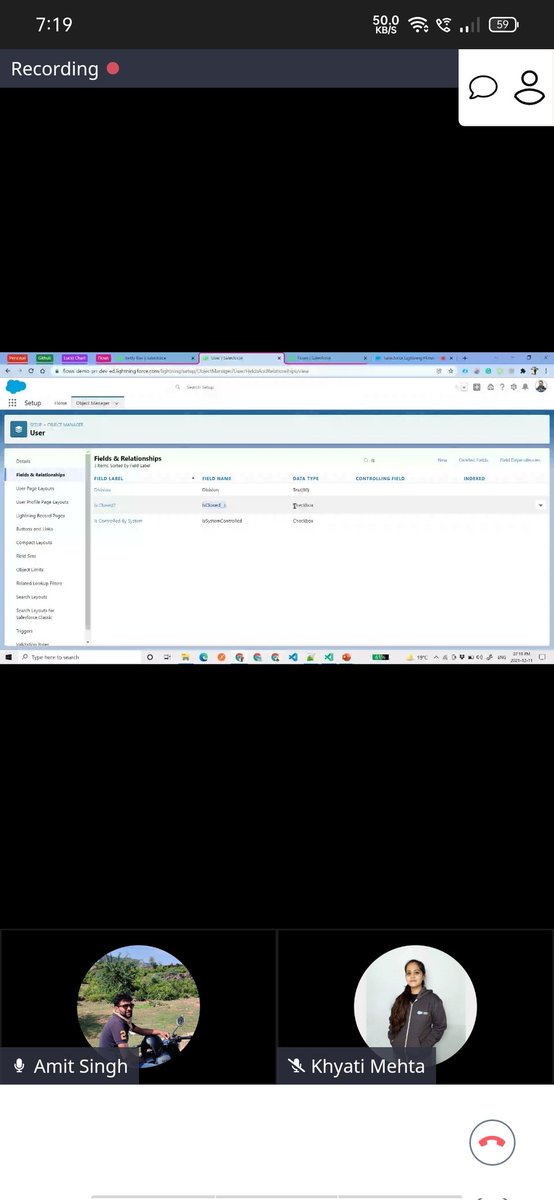The image size is (554, 1200).
Task: Open PowerPoint from the taskbar
Action: tap(347, 657)
